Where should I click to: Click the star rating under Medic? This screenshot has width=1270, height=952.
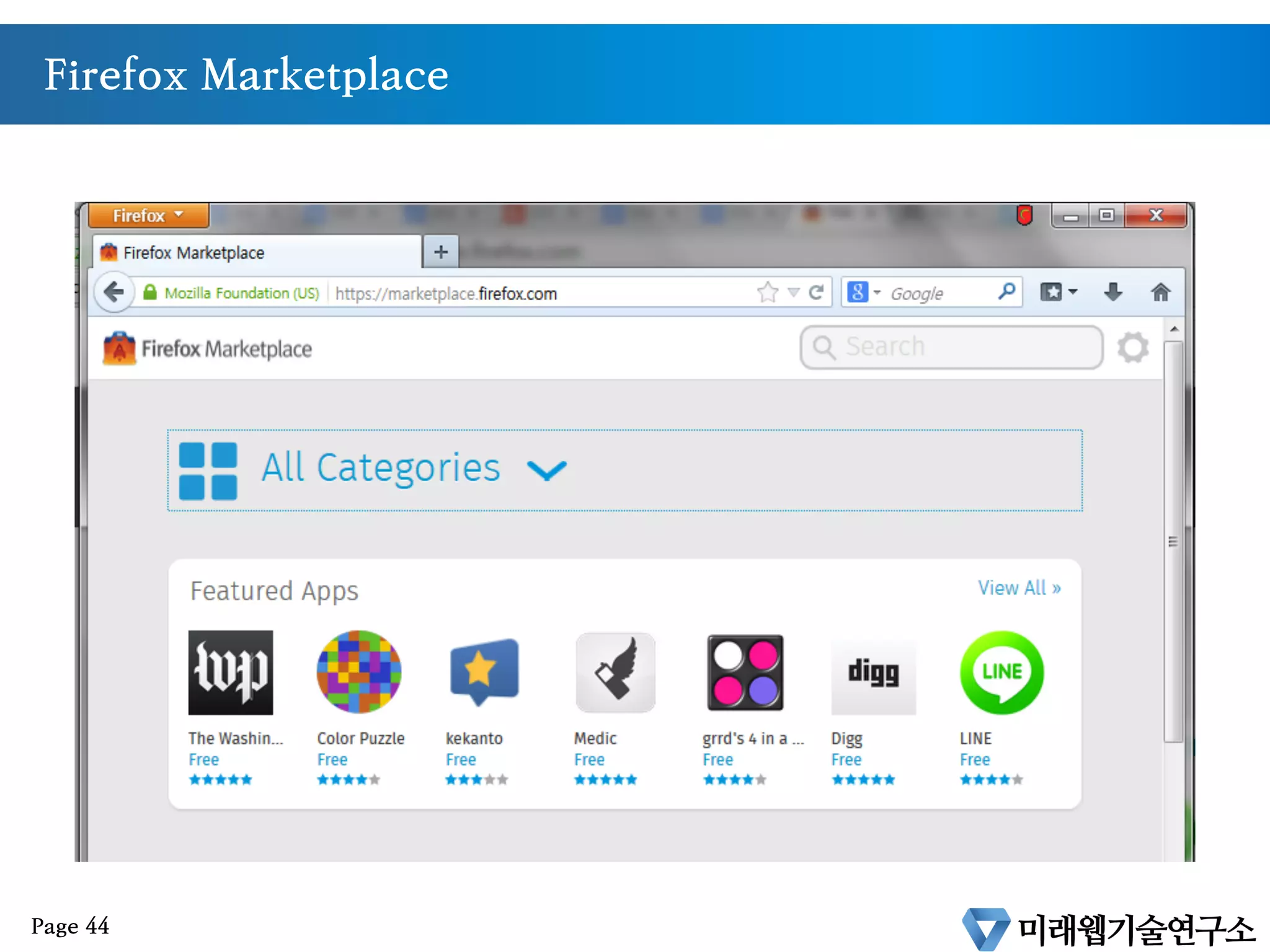pos(605,780)
